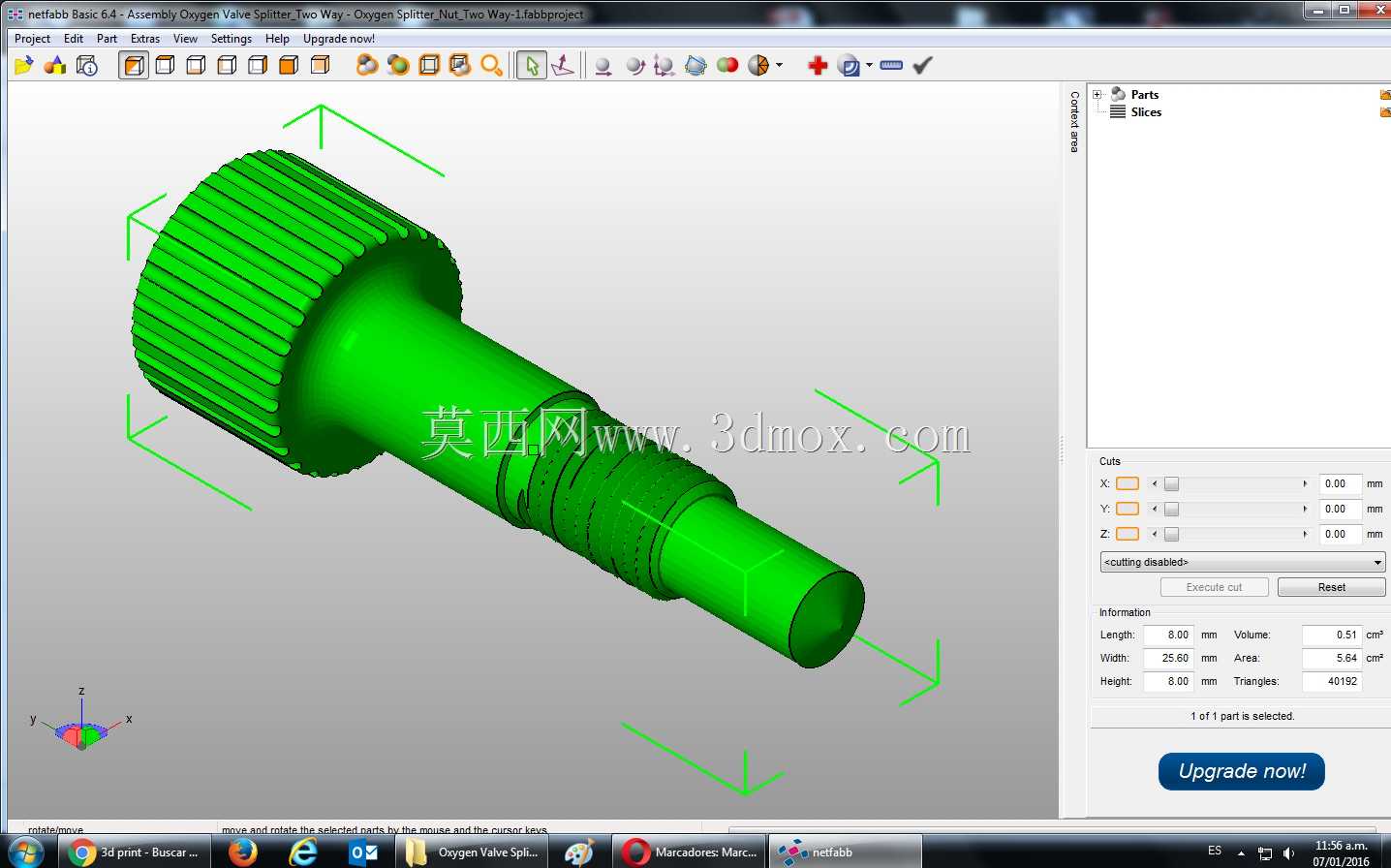The width and height of the screenshot is (1391, 868).
Task: Choose the third view cube orientation
Action: coord(196,66)
